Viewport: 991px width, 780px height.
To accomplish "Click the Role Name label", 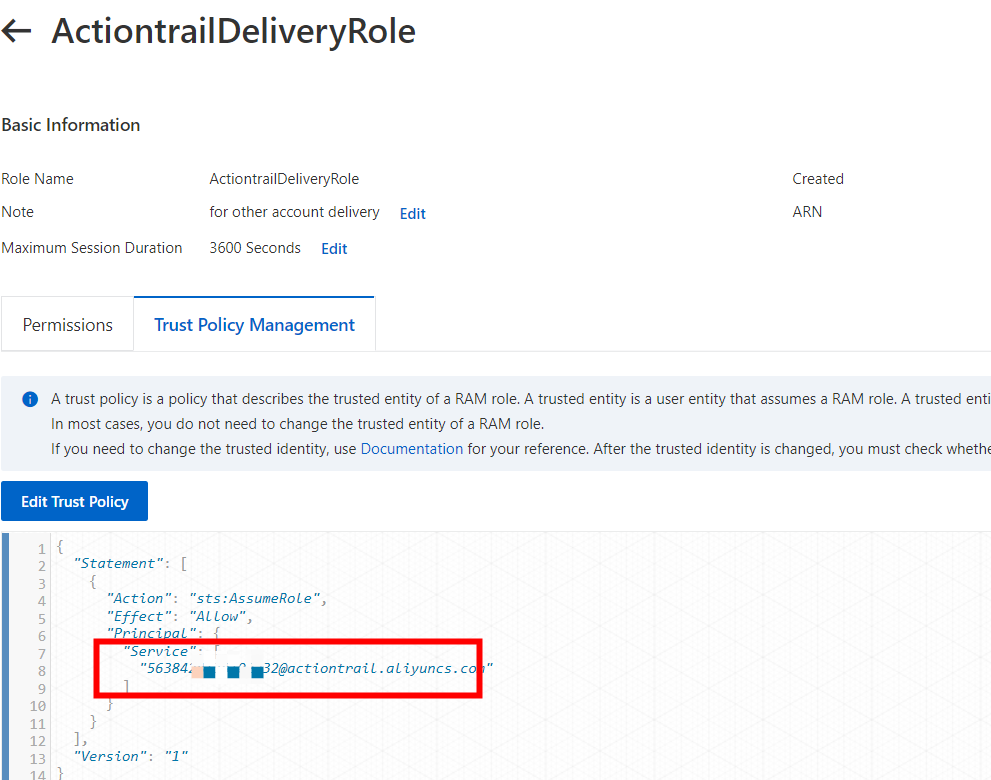I will 37,179.
